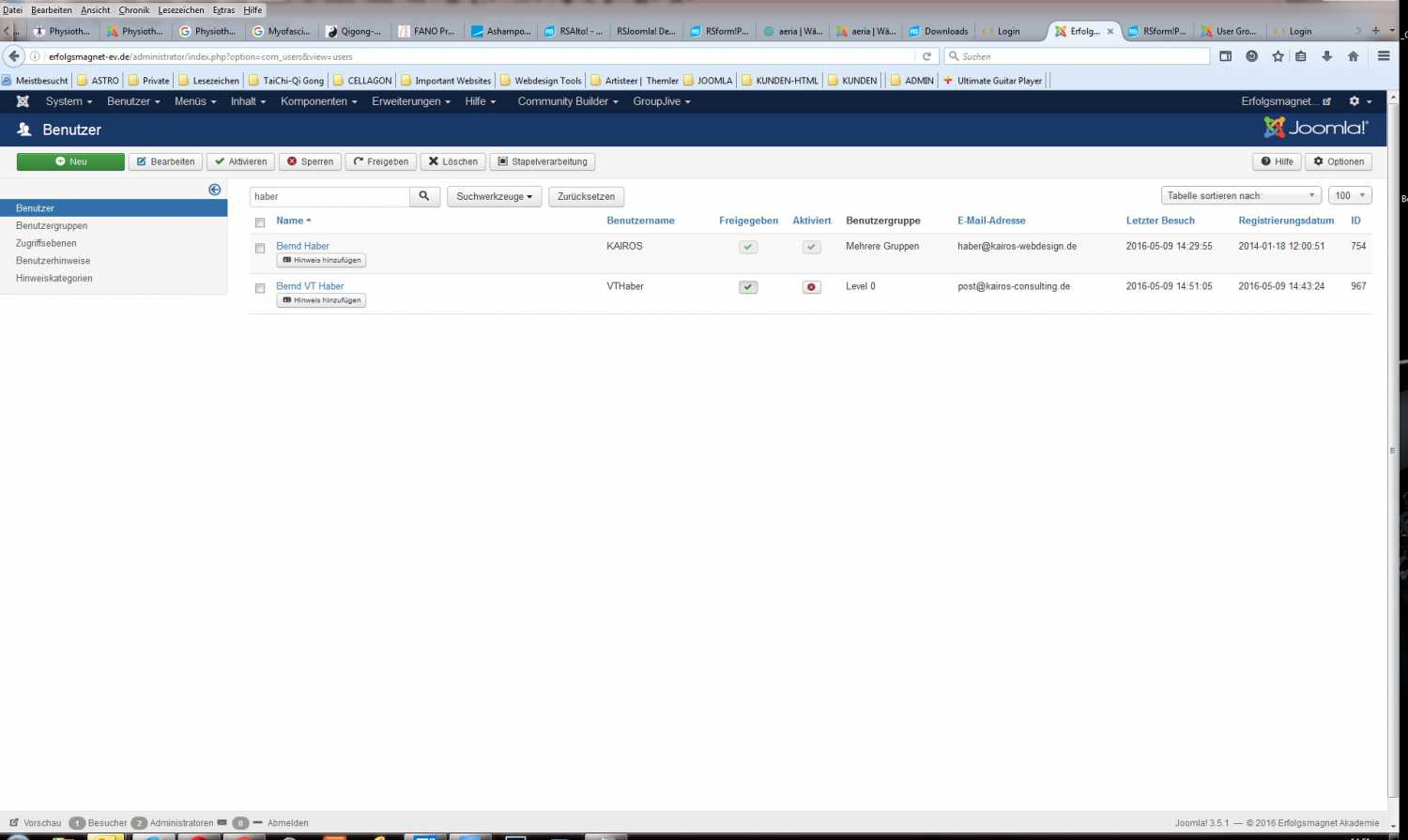Screen dimensions: 1408x840
Task: Click the search magnifier button
Action: click(424, 196)
